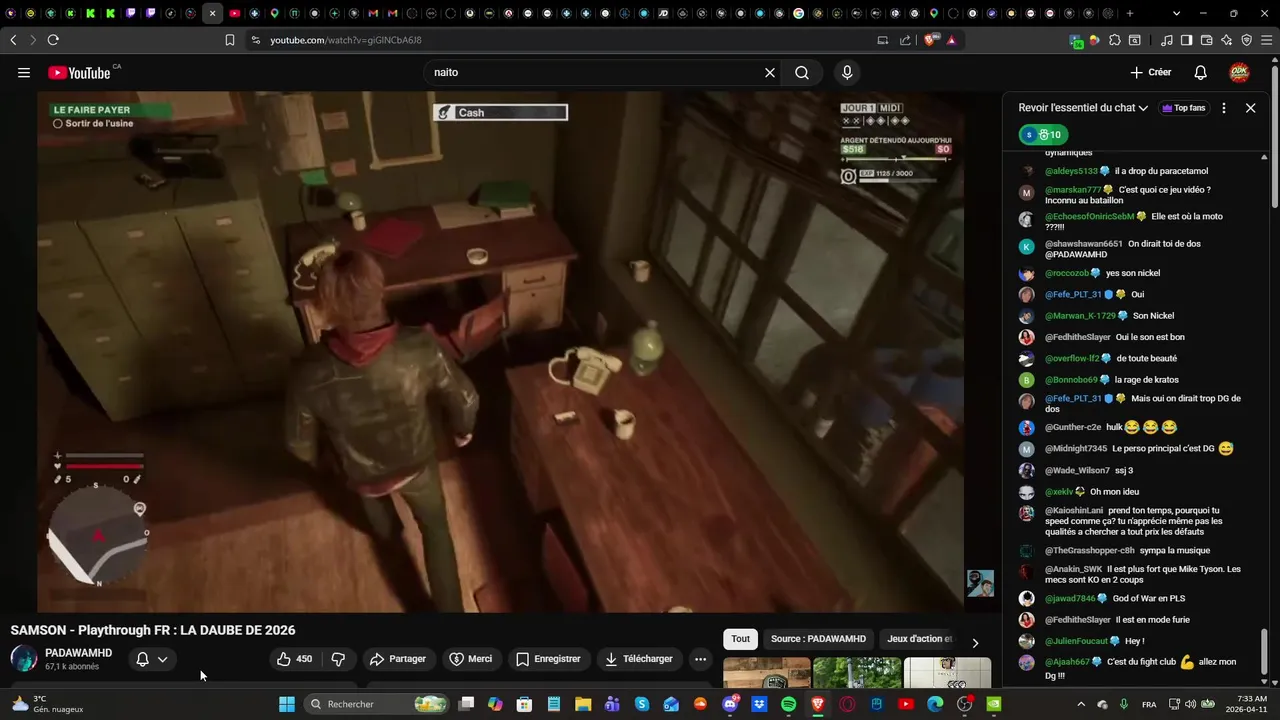1280x720 pixels.
Task: Open more actions ellipsis under video
Action: coord(700,659)
